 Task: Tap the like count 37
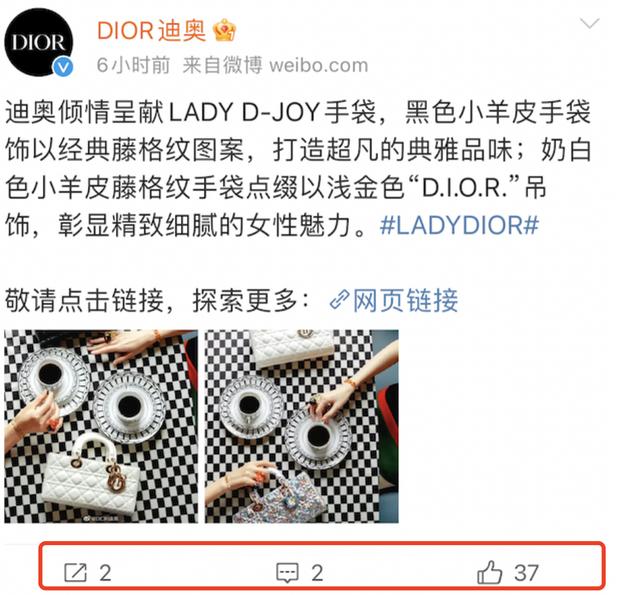coord(526,573)
